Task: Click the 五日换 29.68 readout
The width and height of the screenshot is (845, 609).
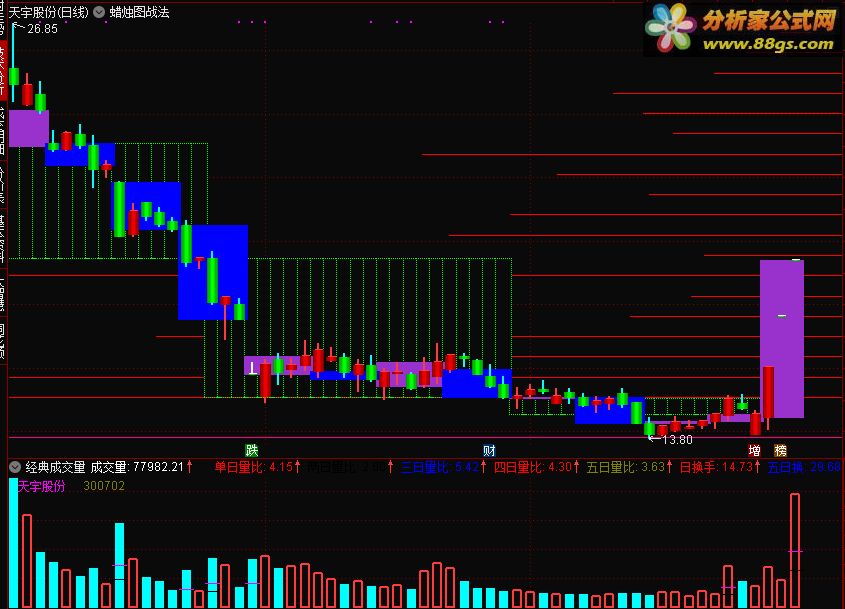Action: 804,467
